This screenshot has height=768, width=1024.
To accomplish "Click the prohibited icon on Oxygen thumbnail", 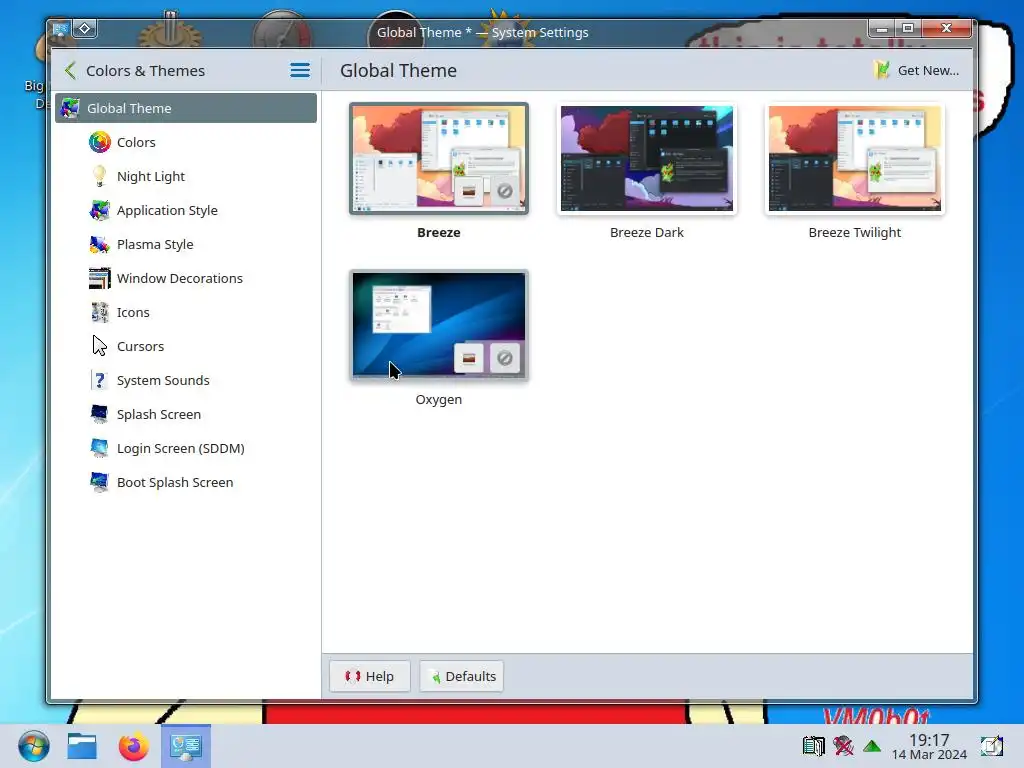I will coord(505,358).
